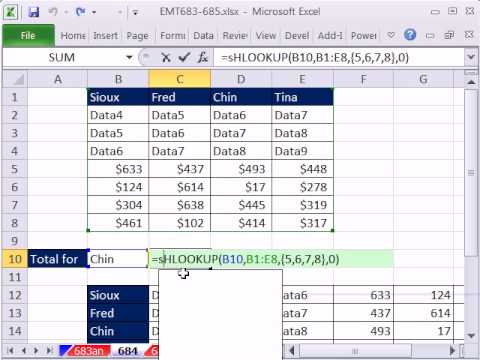
Task: Select row 5 header
Action: pyautogui.click(x=15, y=169)
